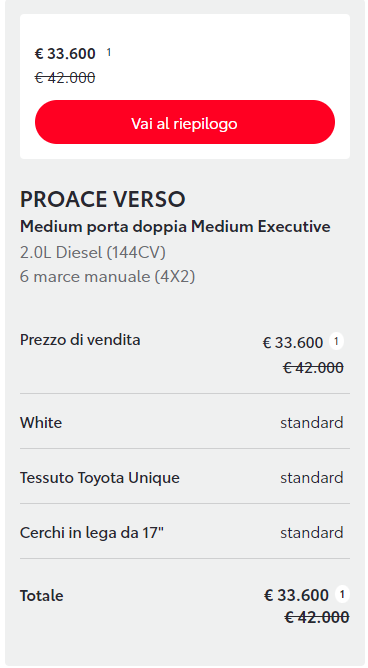Select the White color row
Screen dimensions: 368x668
coord(185,422)
